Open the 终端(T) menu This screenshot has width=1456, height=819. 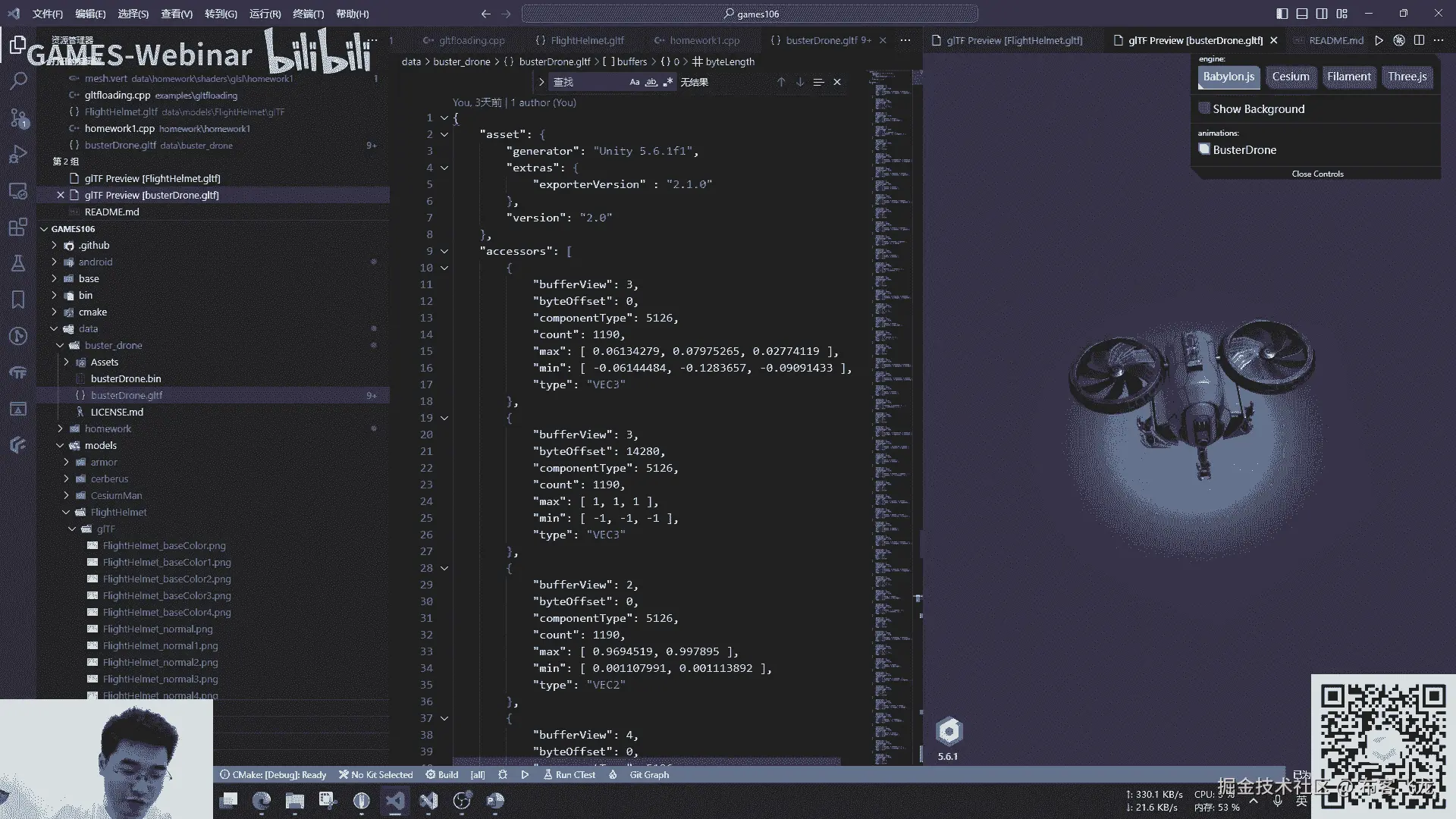(308, 14)
